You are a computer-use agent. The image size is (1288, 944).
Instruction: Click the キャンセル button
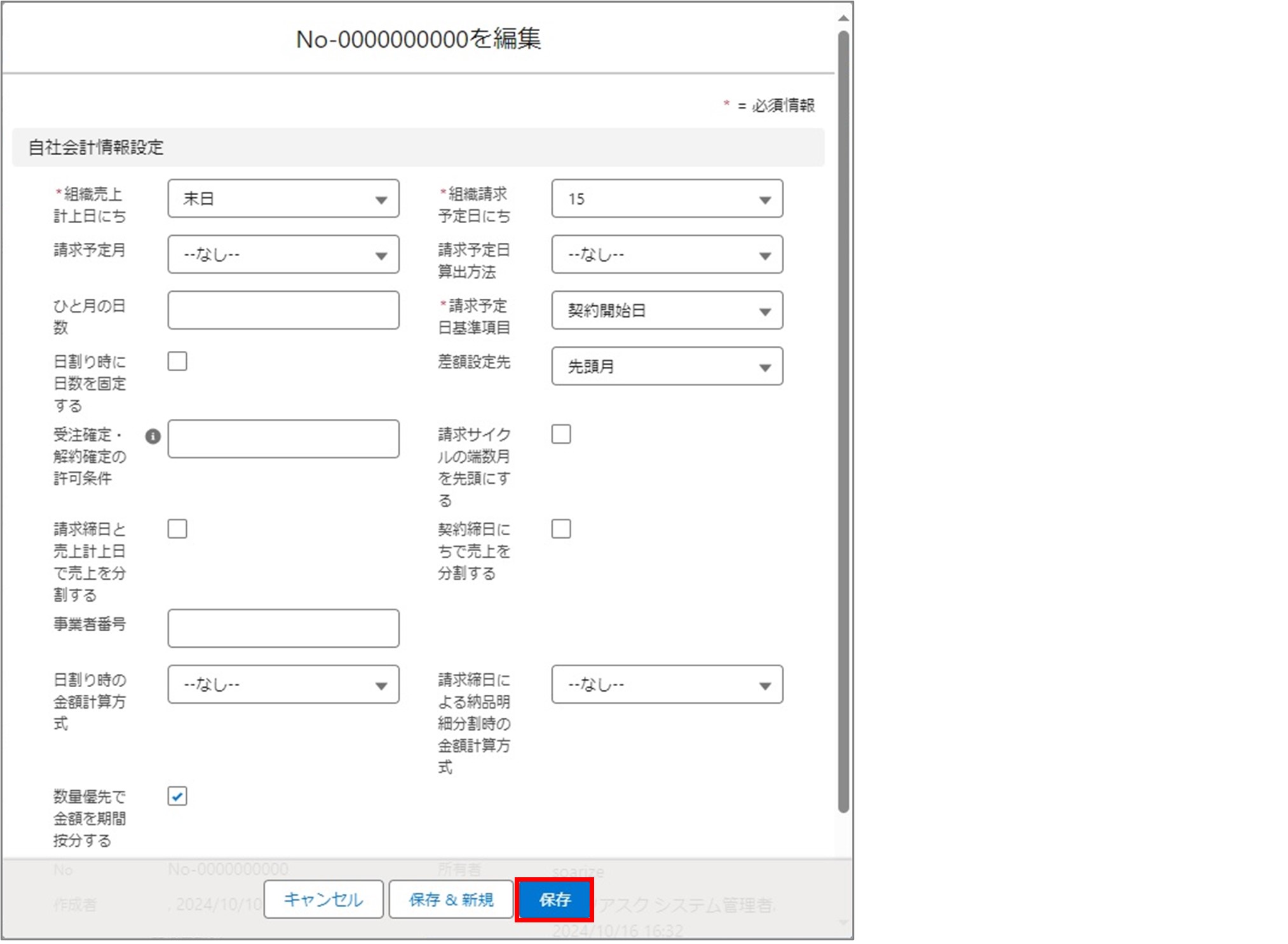click(323, 900)
